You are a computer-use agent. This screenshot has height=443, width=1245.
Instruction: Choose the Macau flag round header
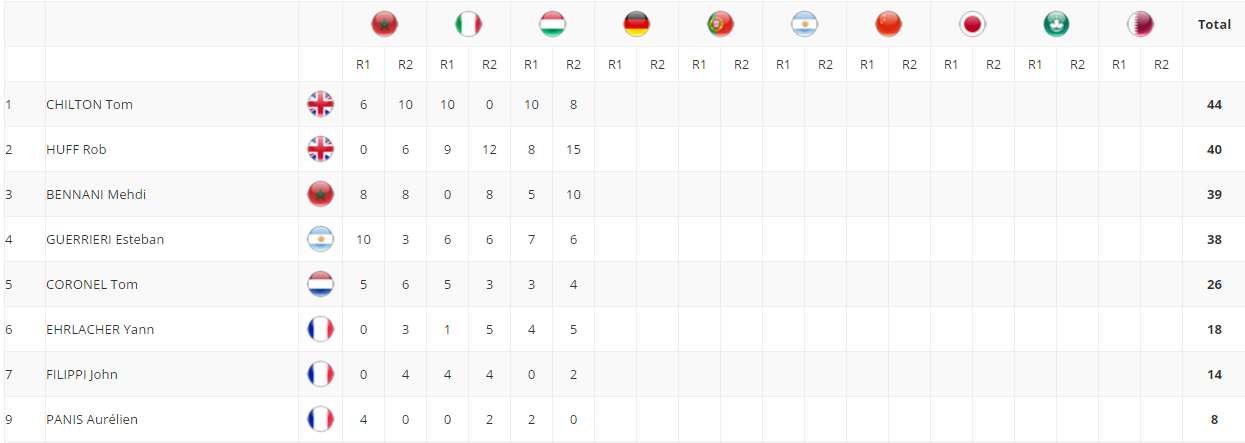click(1056, 24)
